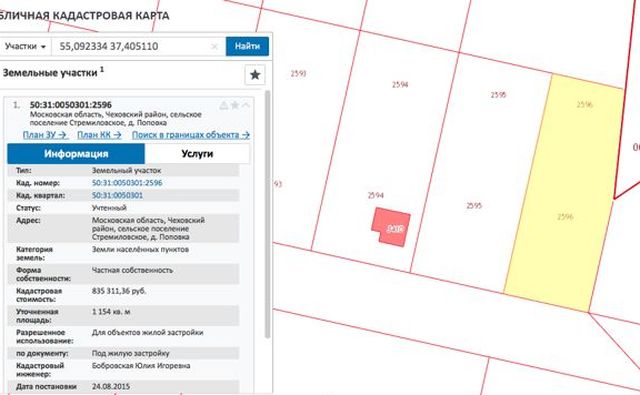The width and height of the screenshot is (640, 395).
Task: Switch to the Услуги tab
Action: coord(198,154)
